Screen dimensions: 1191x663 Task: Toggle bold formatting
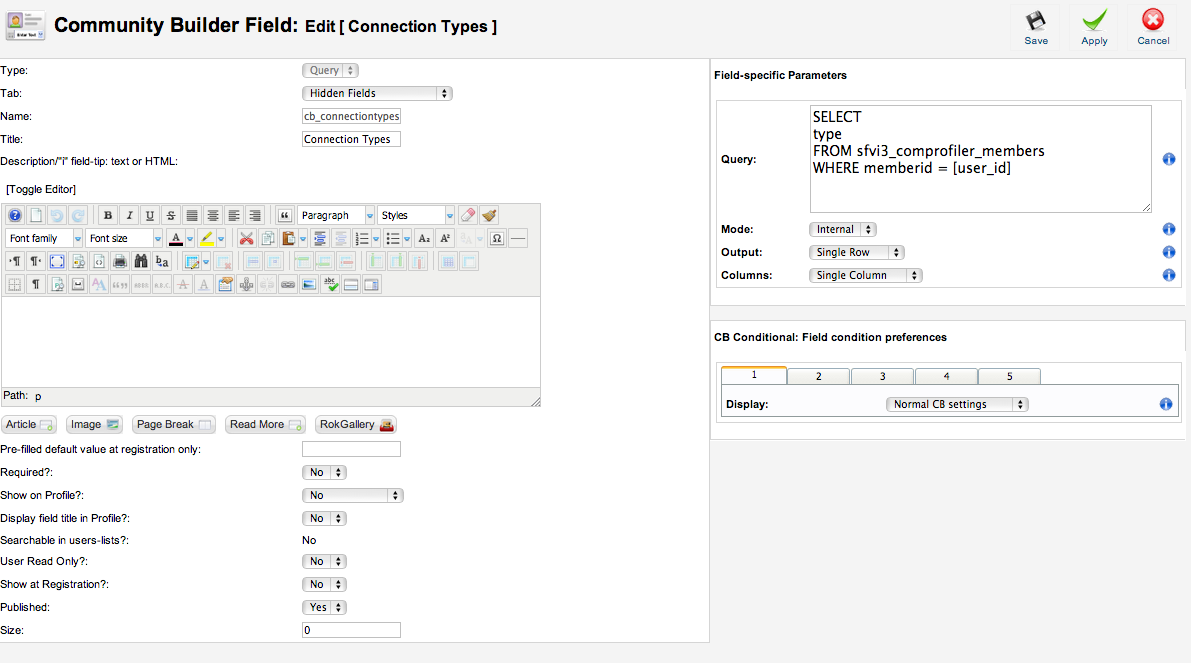click(x=108, y=215)
